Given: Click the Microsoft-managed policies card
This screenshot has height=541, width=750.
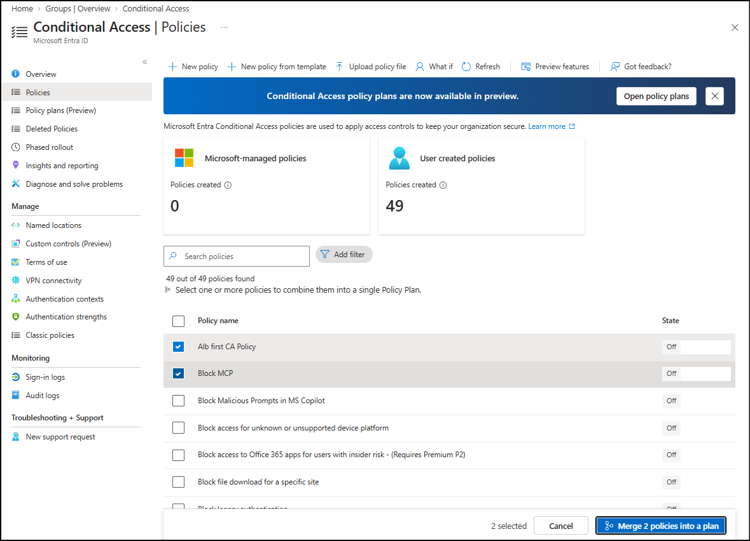Looking at the screenshot, I should pyautogui.click(x=266, y=186).
